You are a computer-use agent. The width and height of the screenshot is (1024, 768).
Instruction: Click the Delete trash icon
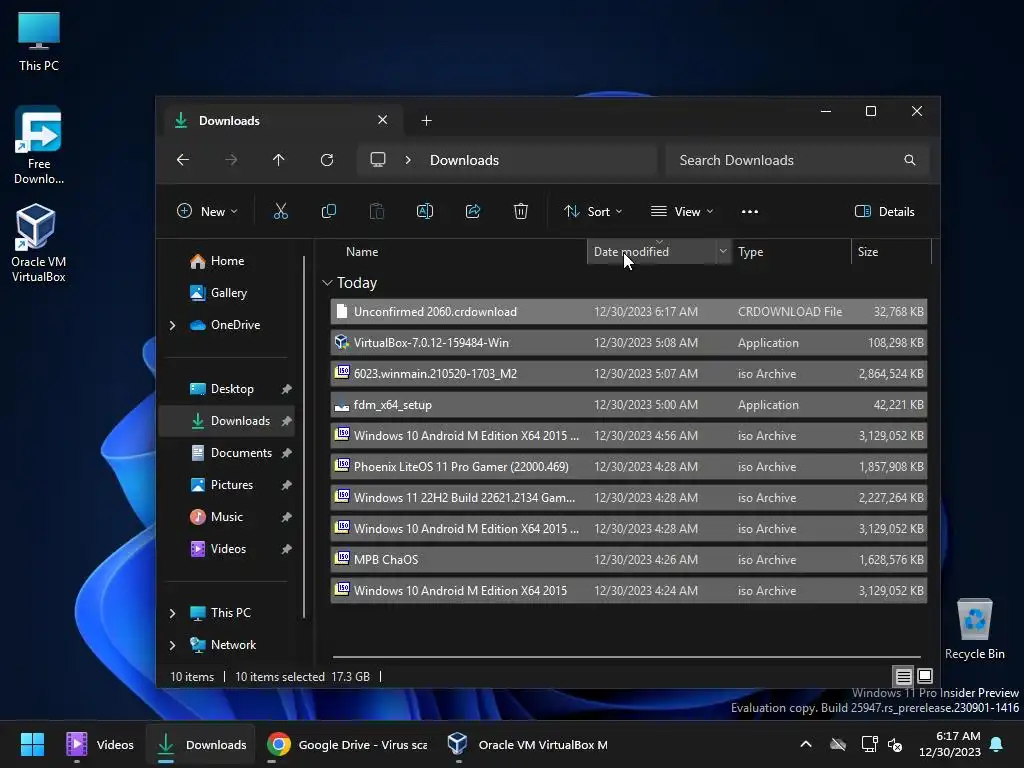click(x=520, y=211)
